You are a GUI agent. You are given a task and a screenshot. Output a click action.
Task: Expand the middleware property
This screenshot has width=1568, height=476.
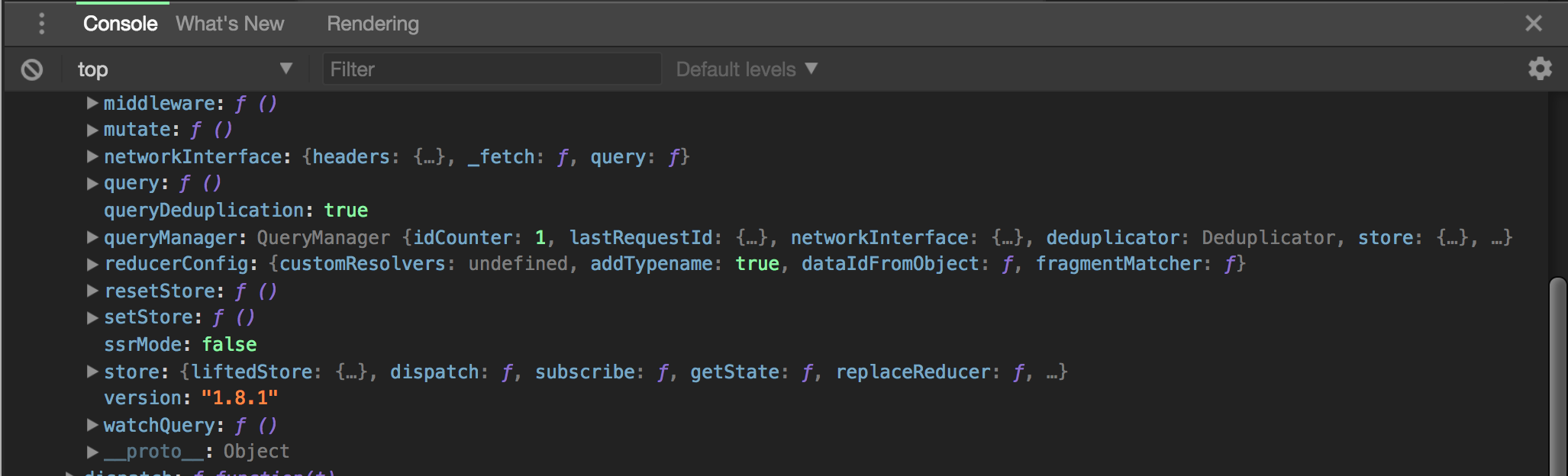click(x=92, y=103)
